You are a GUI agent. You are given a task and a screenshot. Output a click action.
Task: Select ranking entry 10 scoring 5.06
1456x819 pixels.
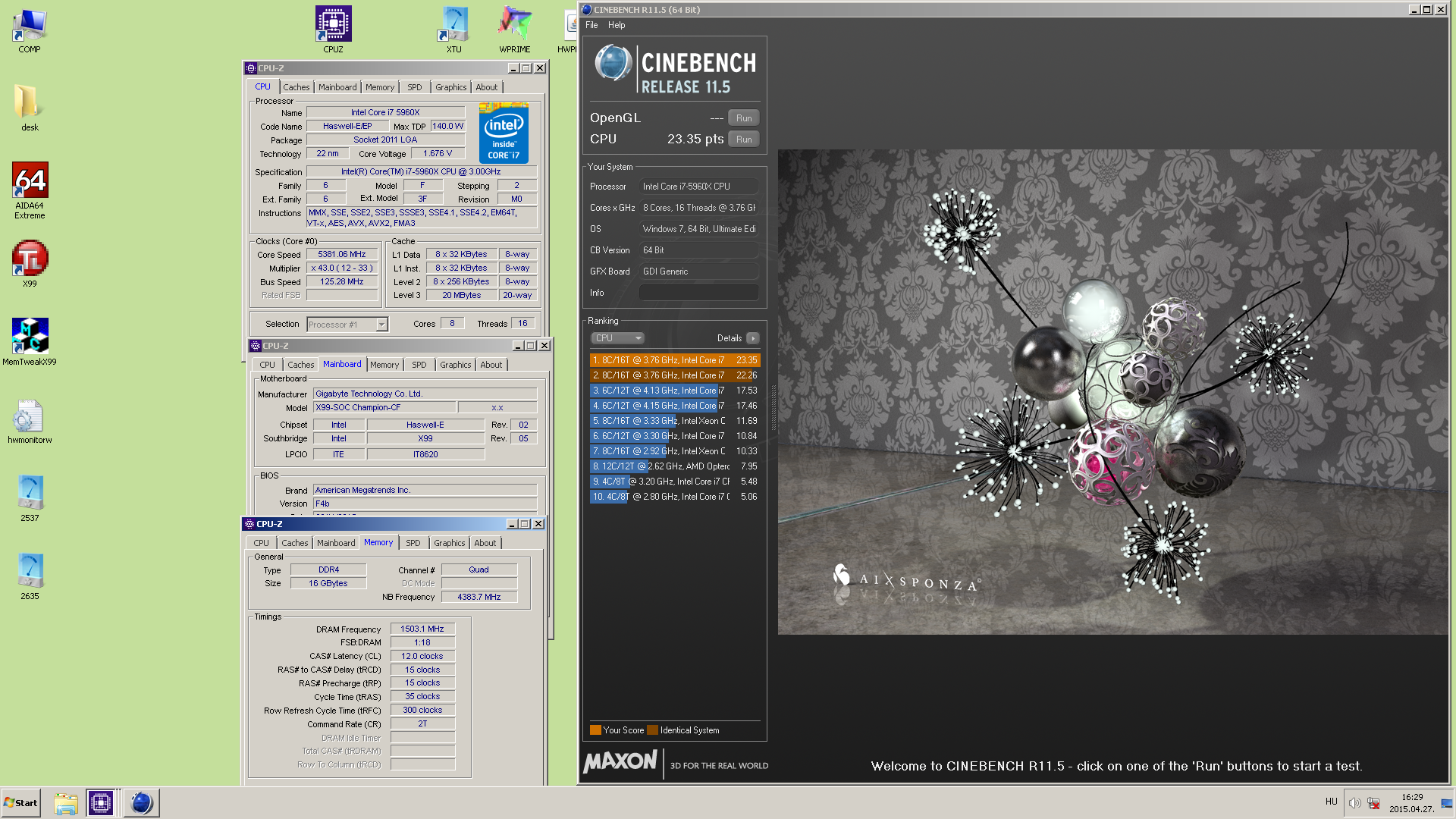point(675,497)
